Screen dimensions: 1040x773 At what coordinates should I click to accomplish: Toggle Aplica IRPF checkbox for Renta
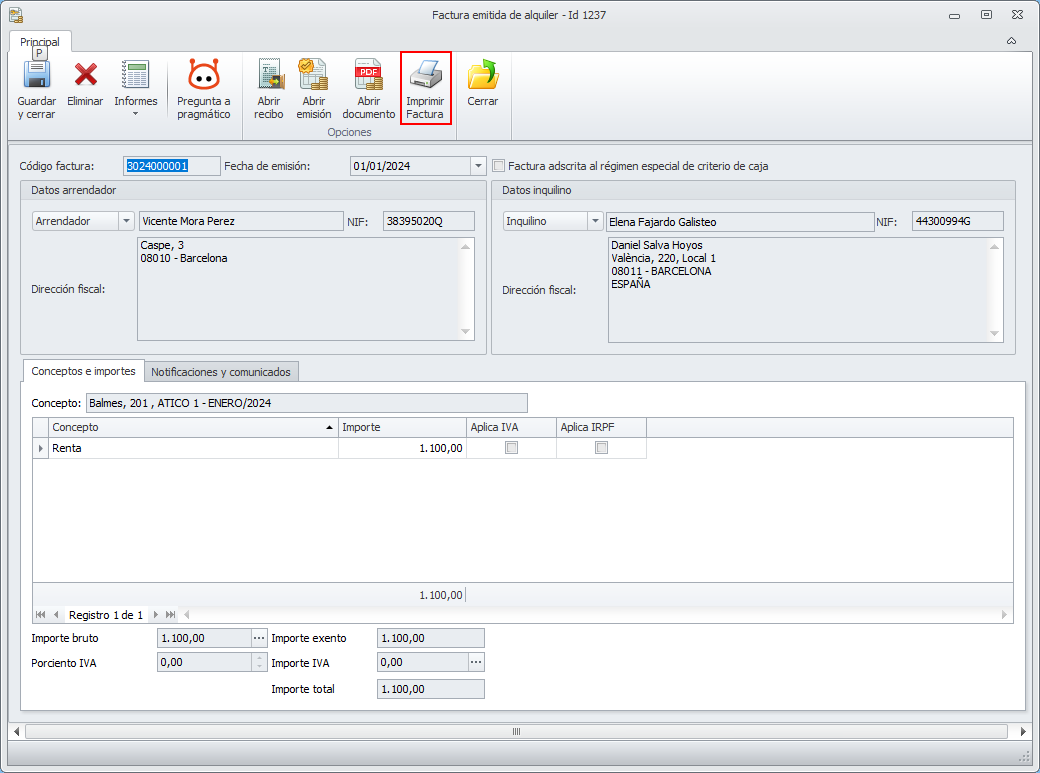pos(601,449)
